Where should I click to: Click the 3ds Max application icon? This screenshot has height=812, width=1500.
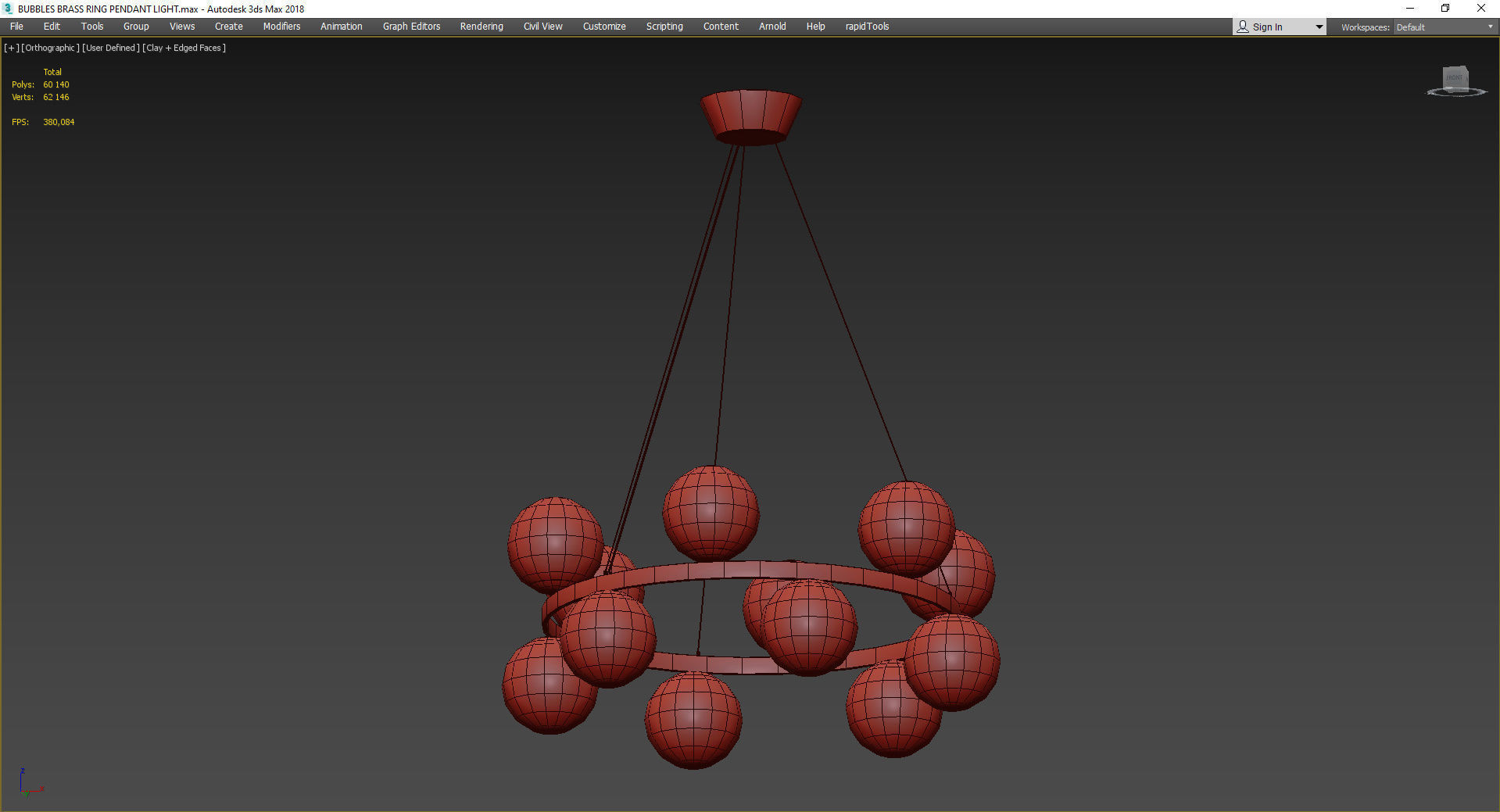pos(8,9)
